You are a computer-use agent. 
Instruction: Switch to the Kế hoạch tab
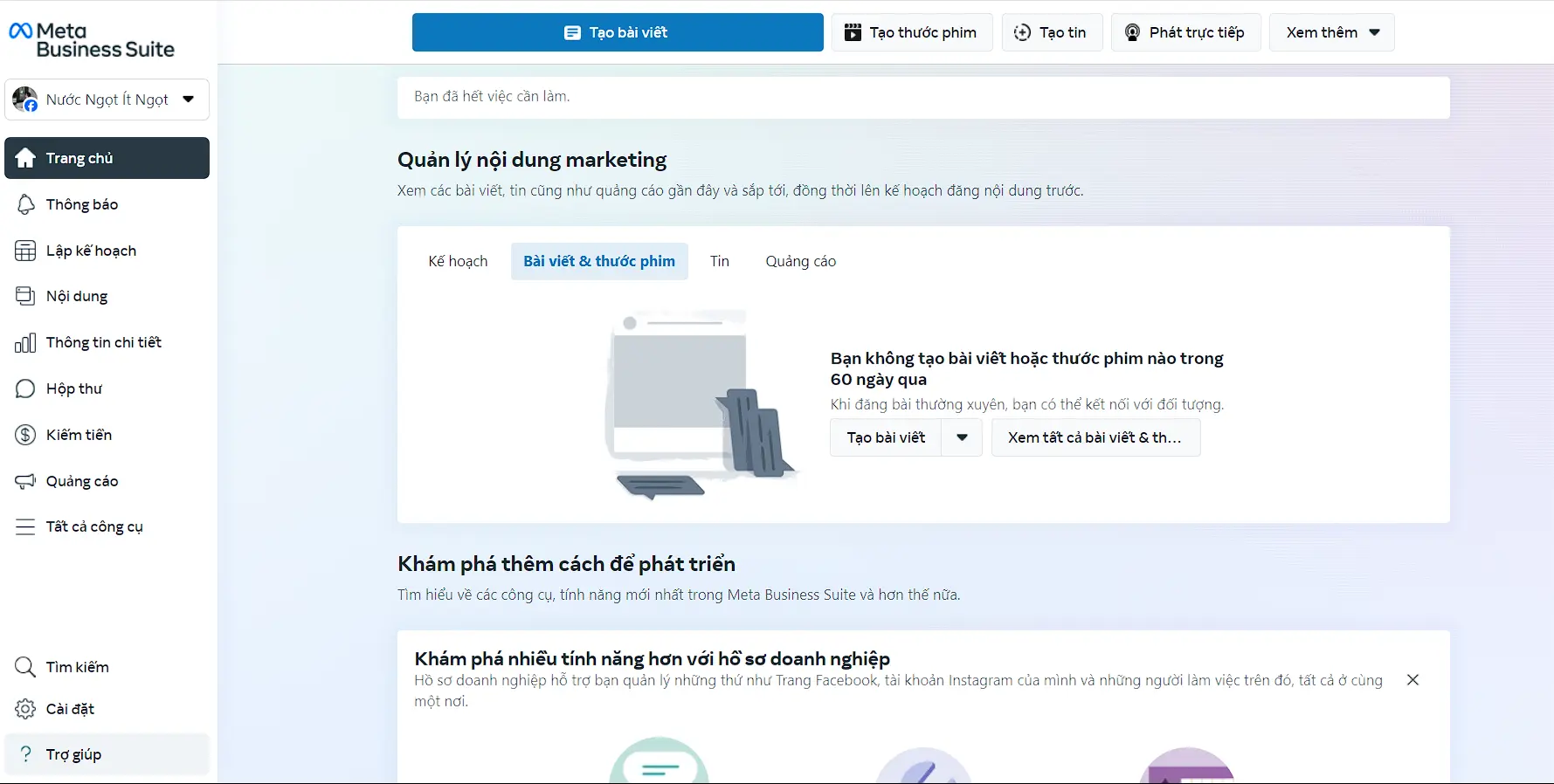click(x=458, y=261)
